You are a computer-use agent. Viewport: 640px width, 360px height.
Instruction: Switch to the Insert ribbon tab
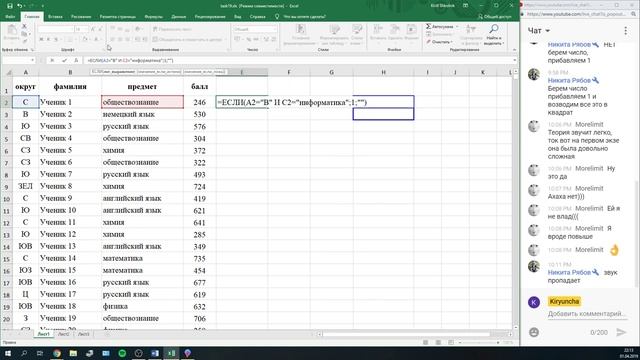click(x=55, y=17)
